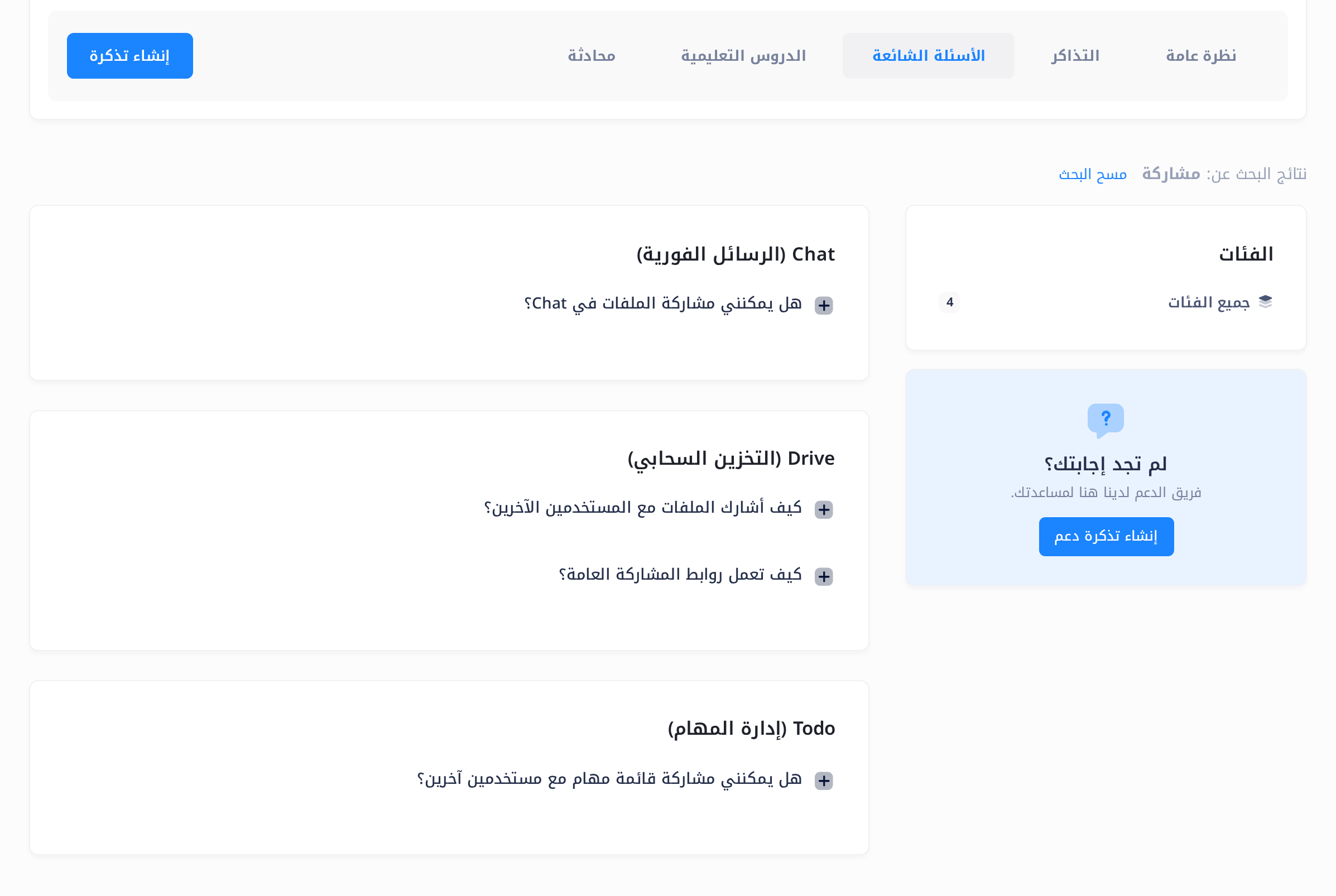The height and width of the screenshot is (896, 1336).
Task: Switch to the نظرة عامة tab
Action: click(x=1200, y=56)
